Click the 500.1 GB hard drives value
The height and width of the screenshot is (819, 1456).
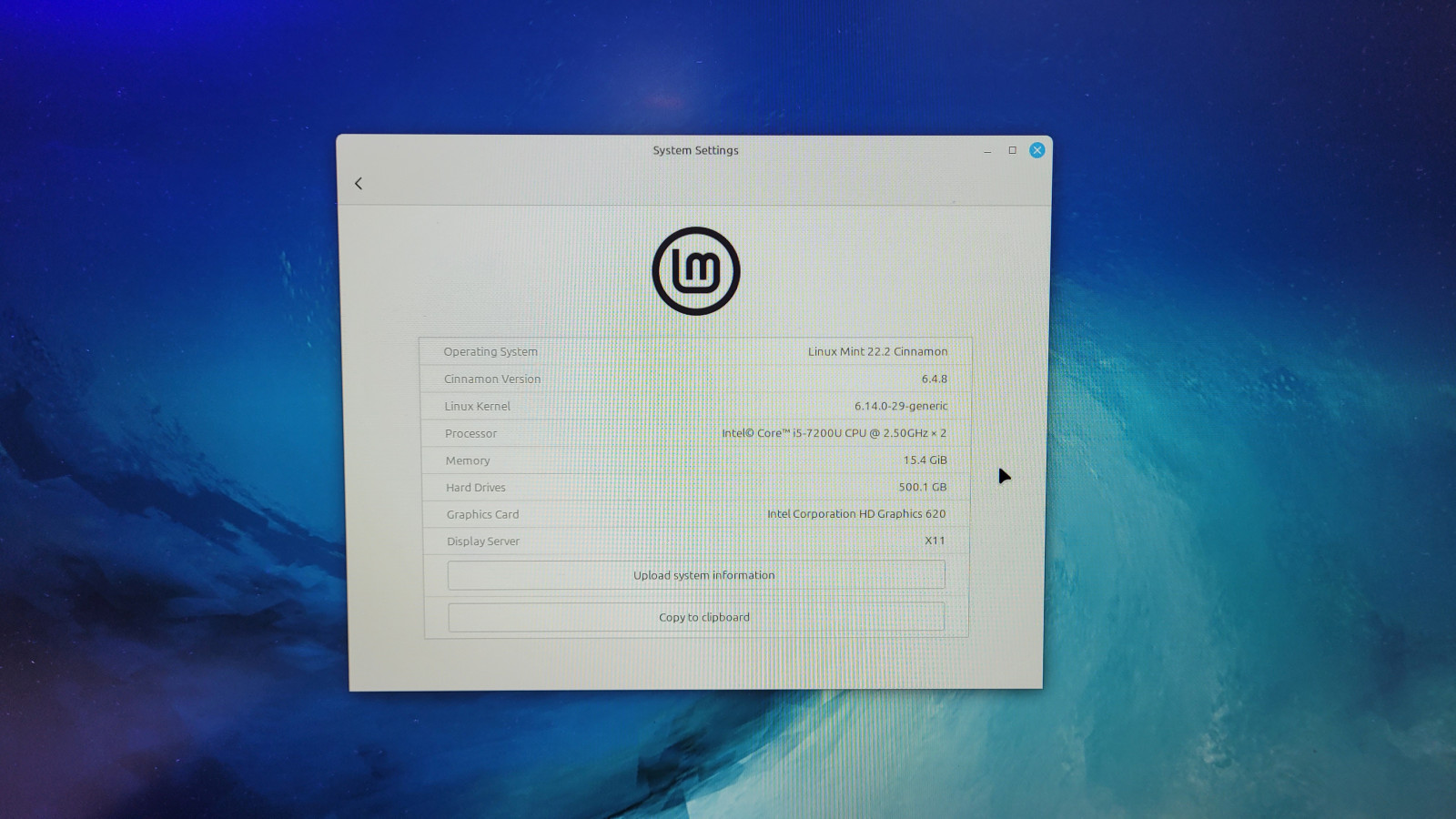click(x=922, y=487)
